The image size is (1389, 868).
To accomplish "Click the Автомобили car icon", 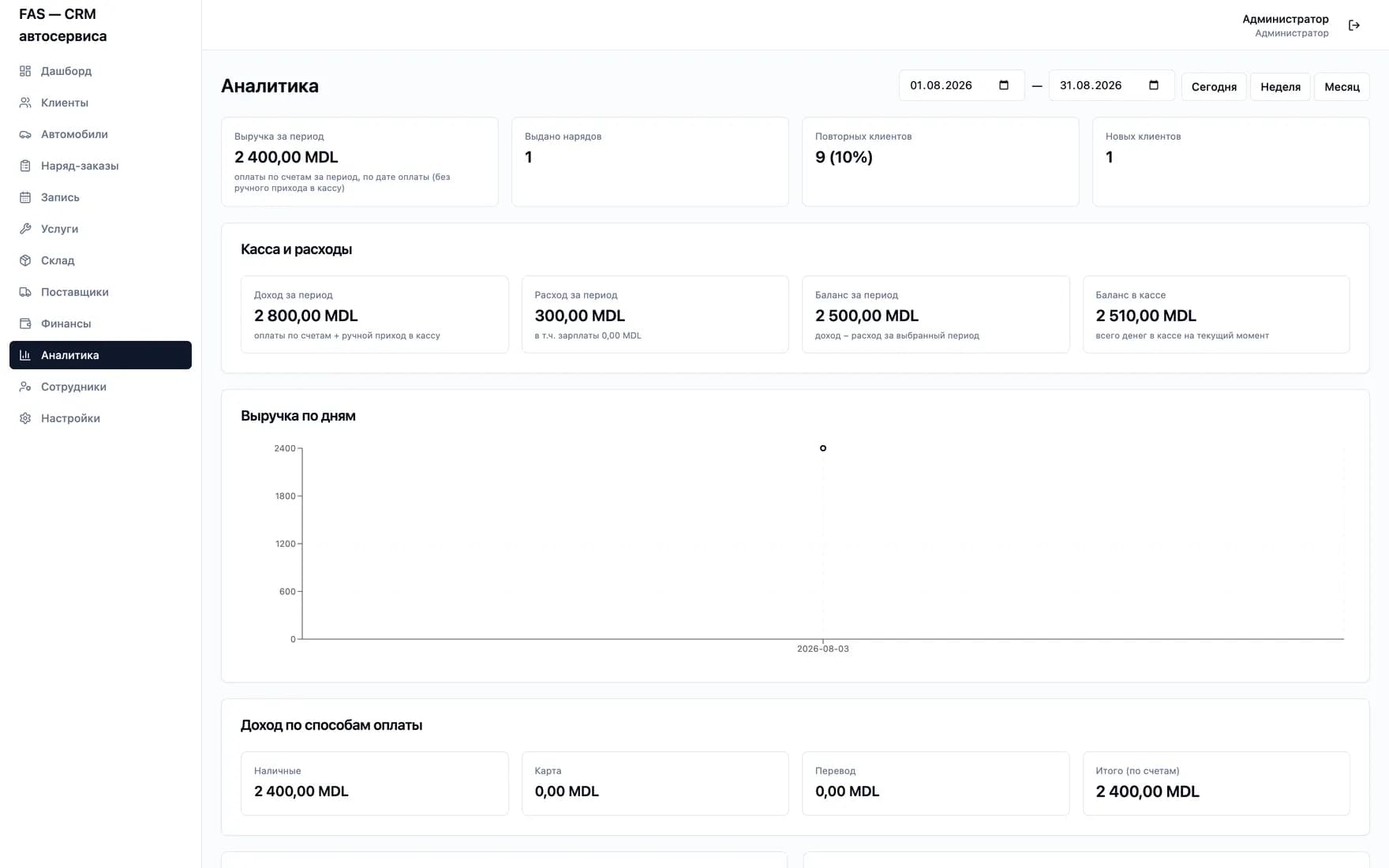I will coord(25,134).
